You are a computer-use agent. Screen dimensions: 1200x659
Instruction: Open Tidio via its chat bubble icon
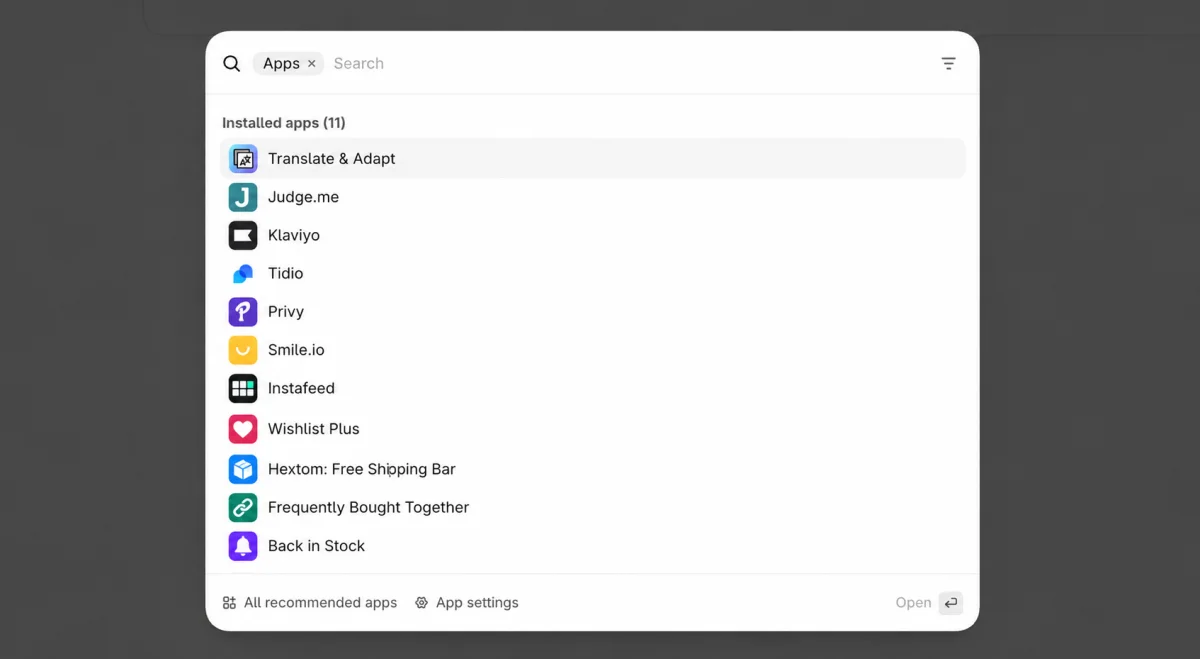[243, 273]
